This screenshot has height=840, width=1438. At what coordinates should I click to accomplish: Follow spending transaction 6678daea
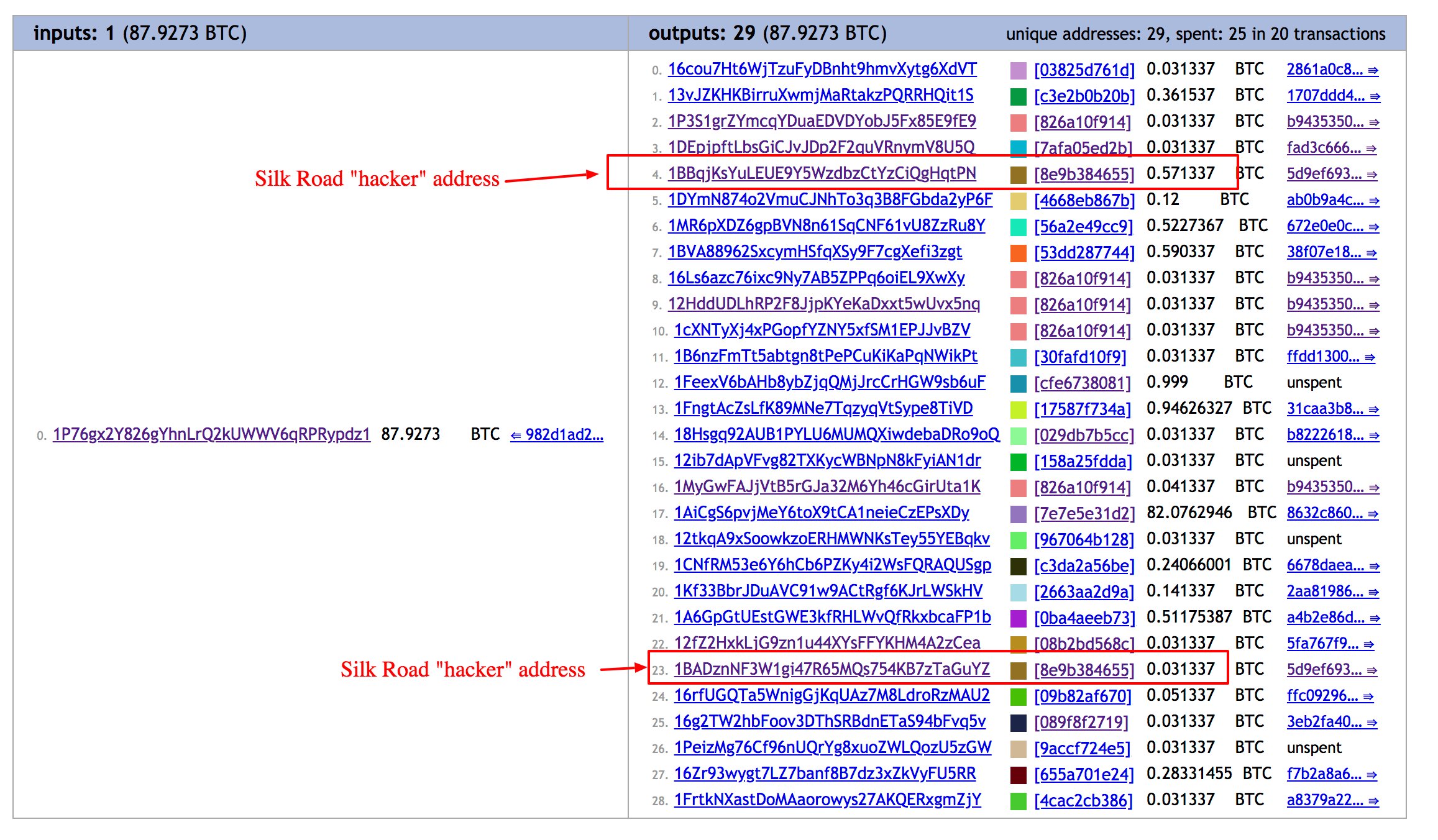pos(1334,565)
